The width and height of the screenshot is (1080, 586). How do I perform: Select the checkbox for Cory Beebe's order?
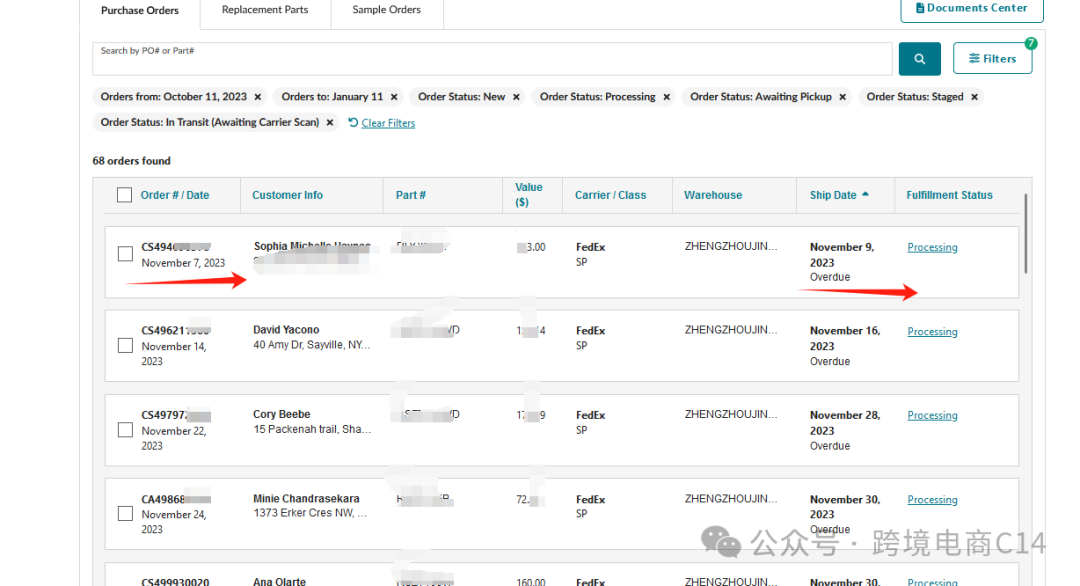pyautogui.click(x=125, y=430)
